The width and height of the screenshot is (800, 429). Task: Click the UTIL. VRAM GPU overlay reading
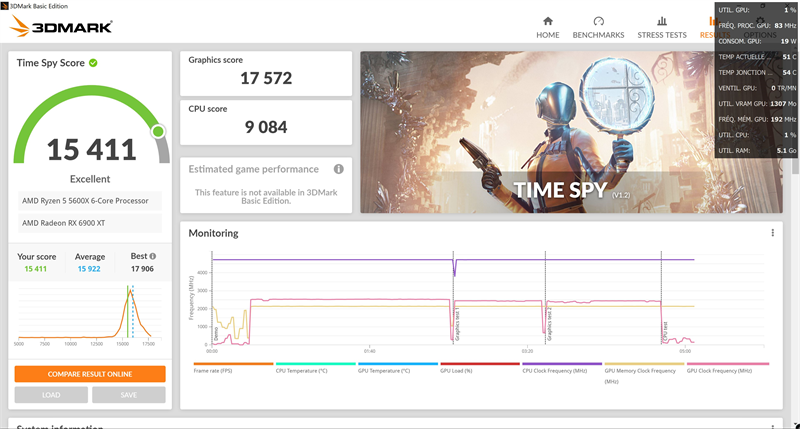(757, 104)
